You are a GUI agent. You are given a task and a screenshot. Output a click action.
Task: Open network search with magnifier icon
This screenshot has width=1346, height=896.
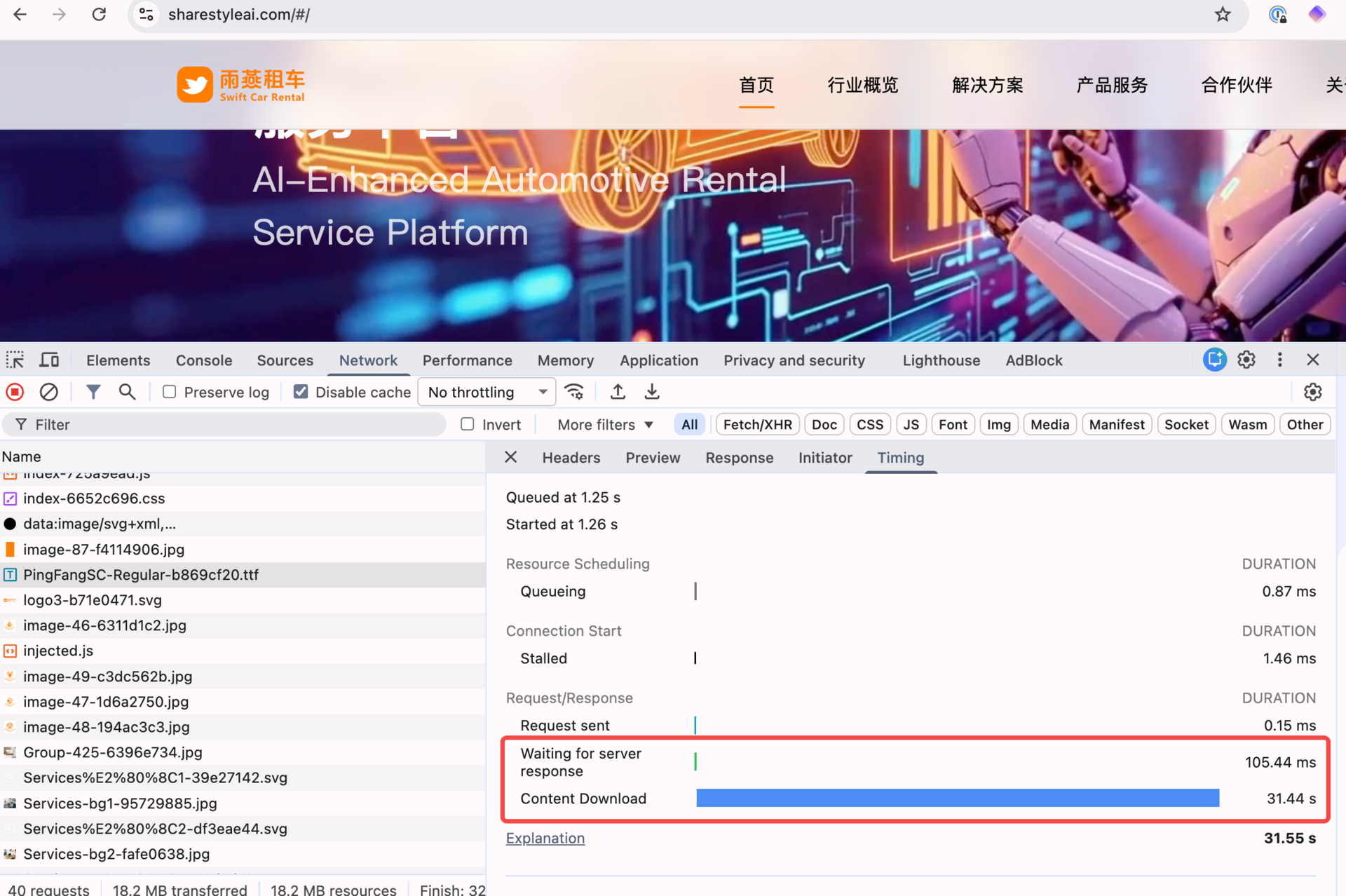click(127, 392)
